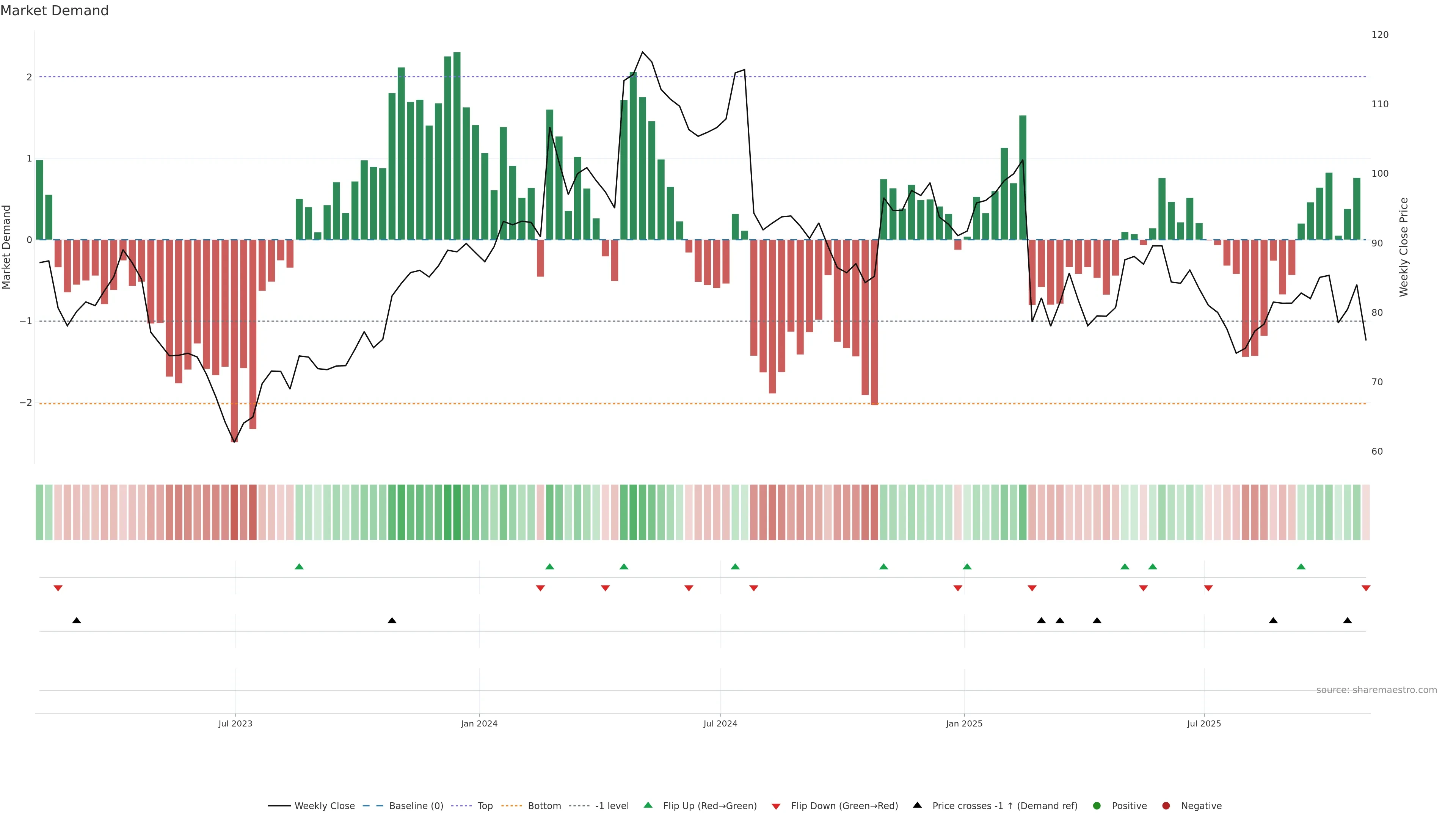Screen dimensions: 1456x819
Task: Select the leftmost red flip-down marker
Action: (58, 588)
